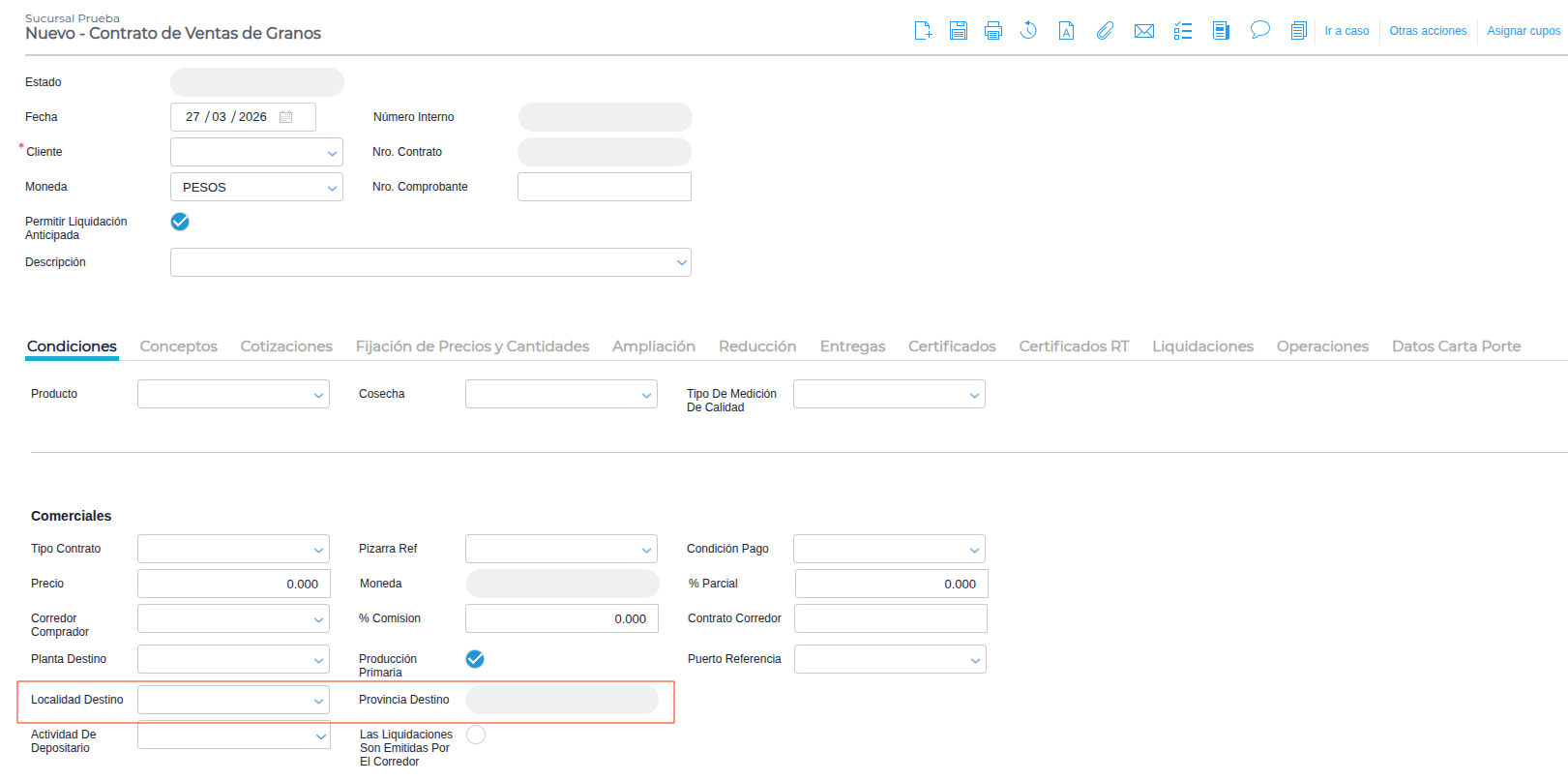Open history with the clock arrow icon
The width and height of the screenshot is (1568, 781).
point(1028,31)
